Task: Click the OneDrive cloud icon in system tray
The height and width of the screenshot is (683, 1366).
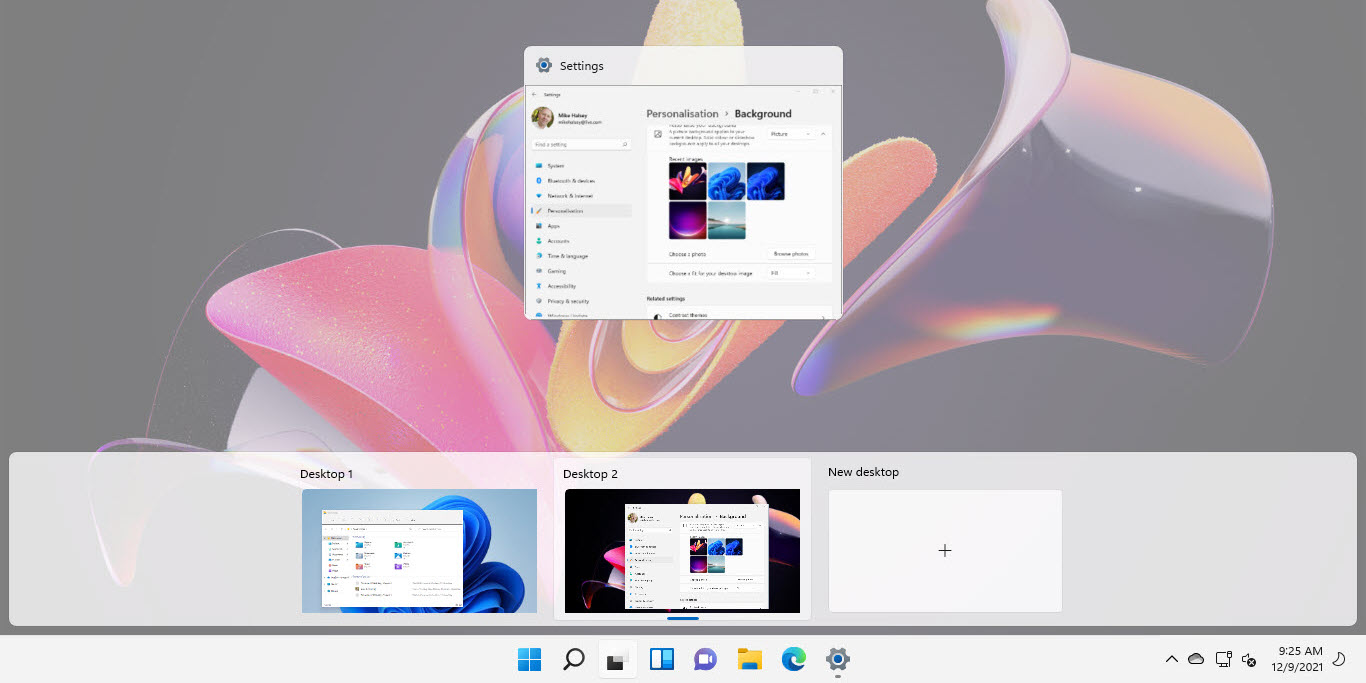Action: (1195, 659)
